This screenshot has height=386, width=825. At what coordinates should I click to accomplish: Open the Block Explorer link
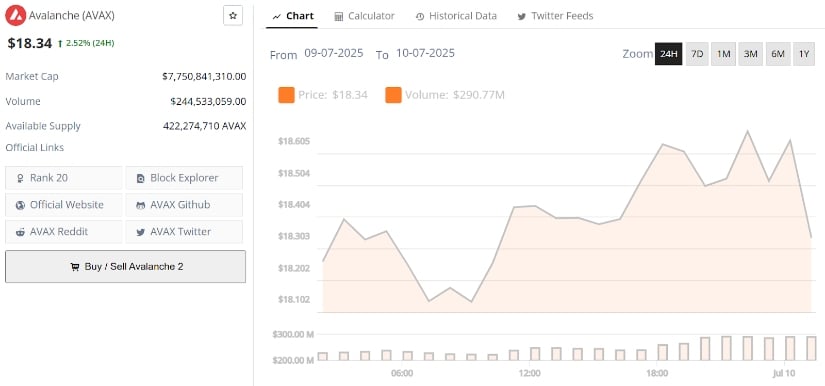coord(184,178)
